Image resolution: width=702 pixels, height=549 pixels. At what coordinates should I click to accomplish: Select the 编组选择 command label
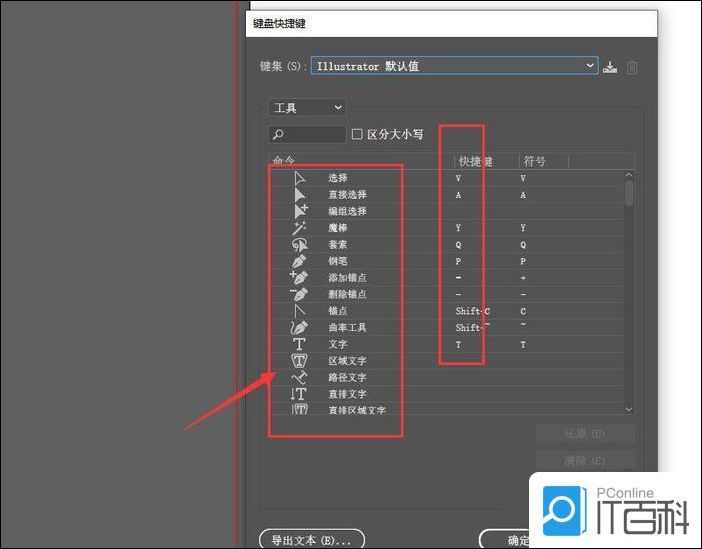pyautogui.click(x=347, y=211)
